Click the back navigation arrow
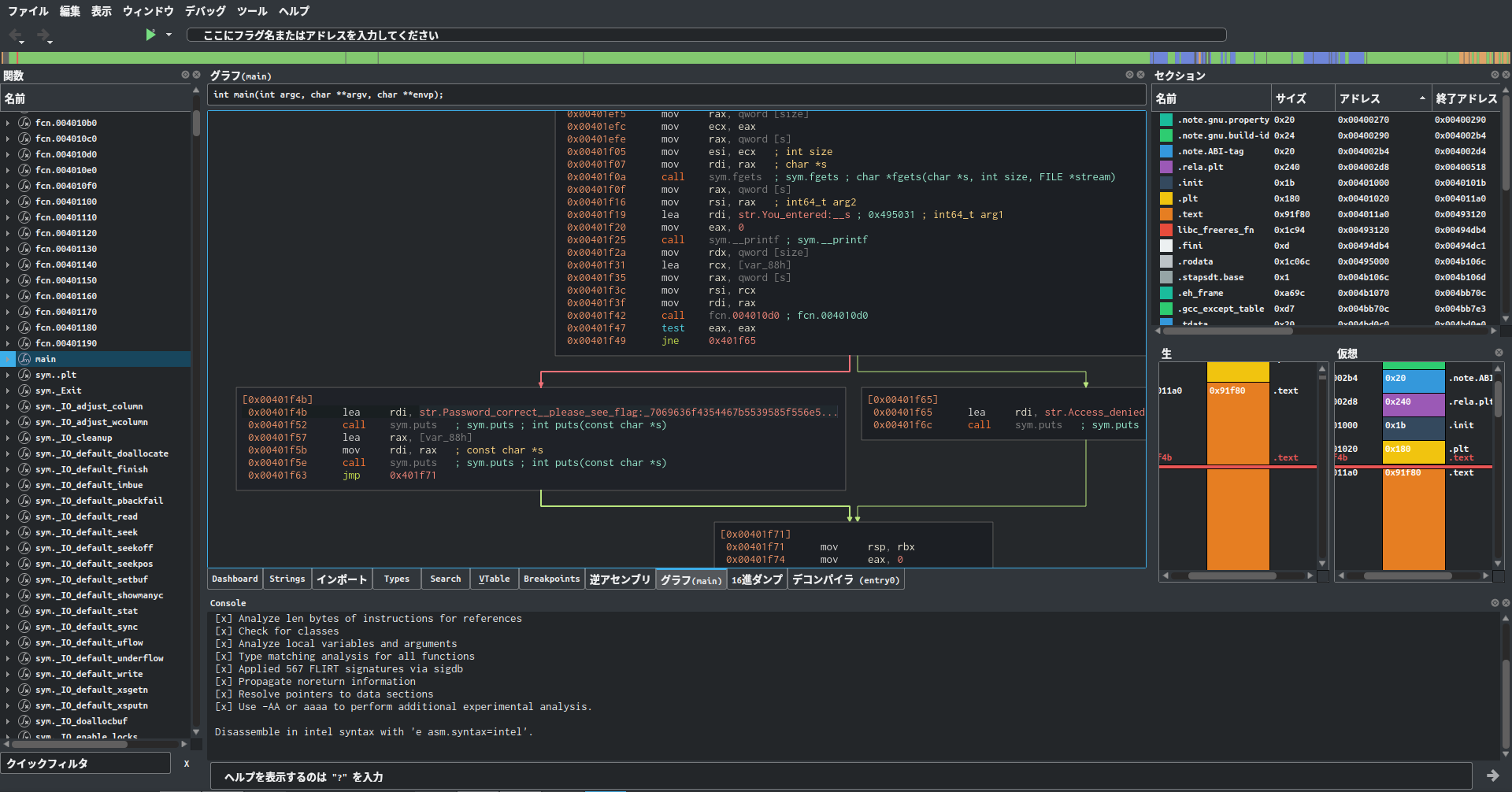The image size is (1512, 792). (x=15, y=35)
